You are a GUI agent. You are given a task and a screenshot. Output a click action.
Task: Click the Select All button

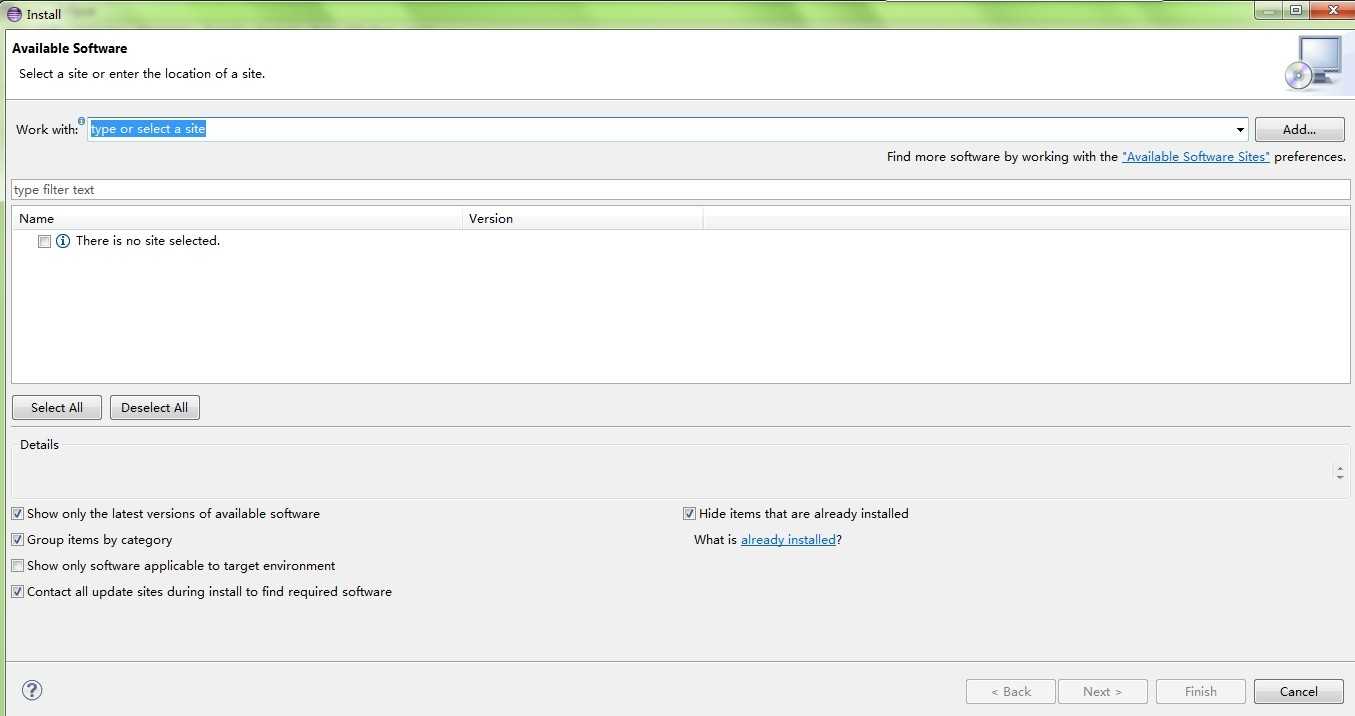(x=57, y=408)
